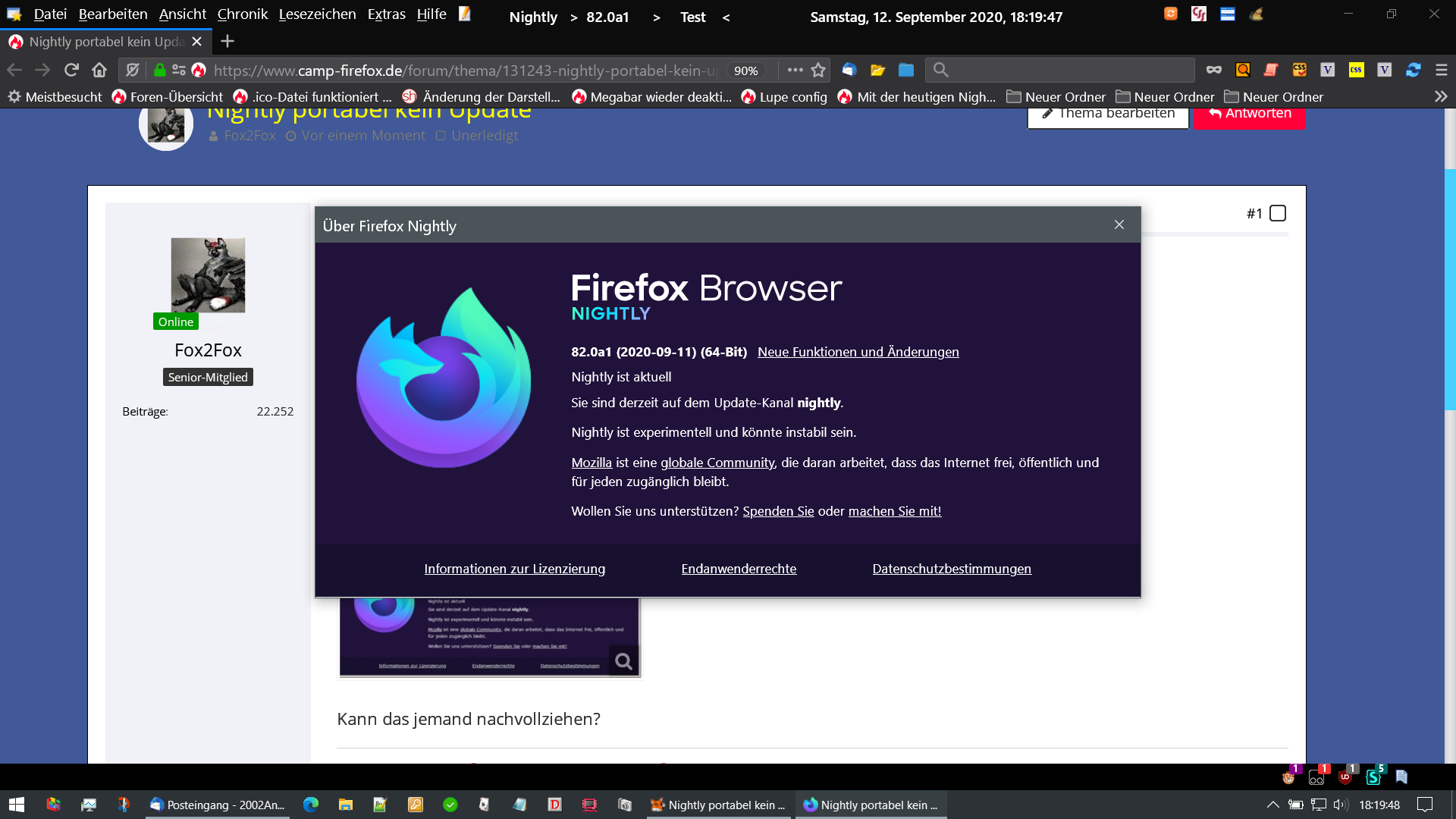This screenshot has height=819, width=1456.
Task: Bookmark this page with the star icon
Action: pos(818,70)
